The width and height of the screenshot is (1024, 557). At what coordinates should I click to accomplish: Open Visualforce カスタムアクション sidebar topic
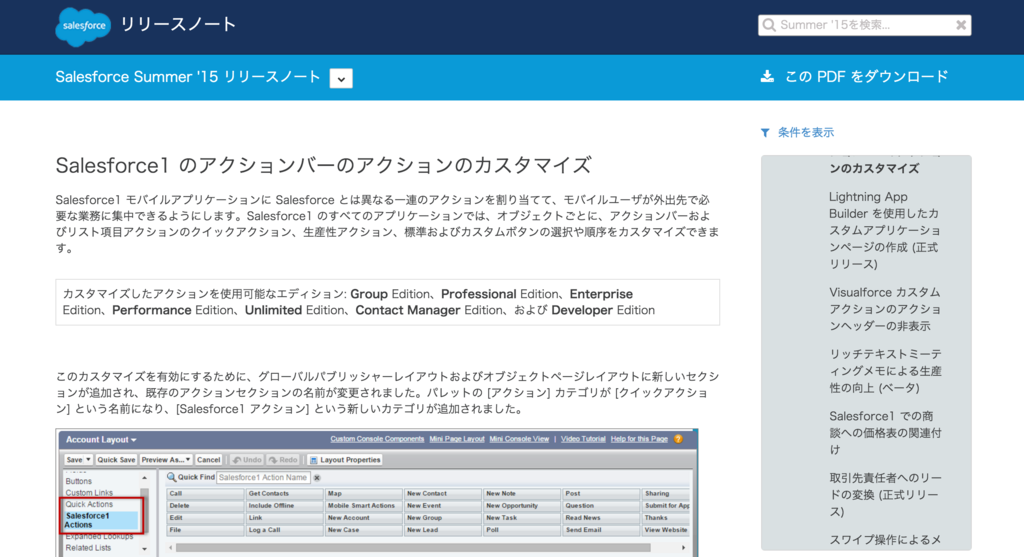click(x=884, y=309)
